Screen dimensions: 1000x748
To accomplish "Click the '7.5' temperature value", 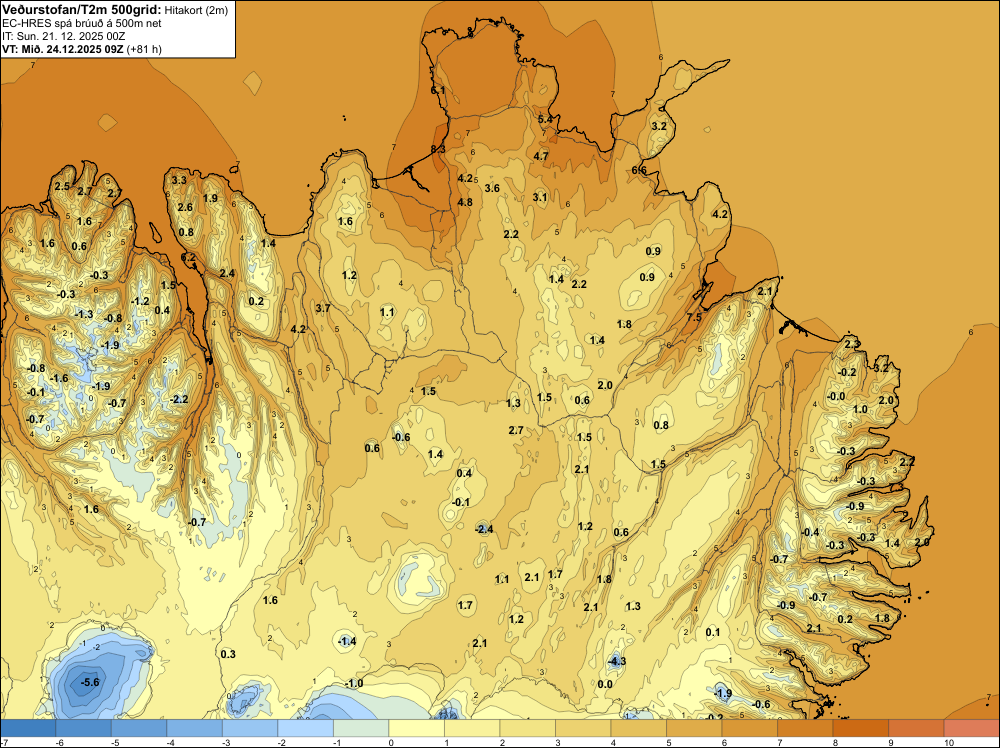I will pos(694,317).
